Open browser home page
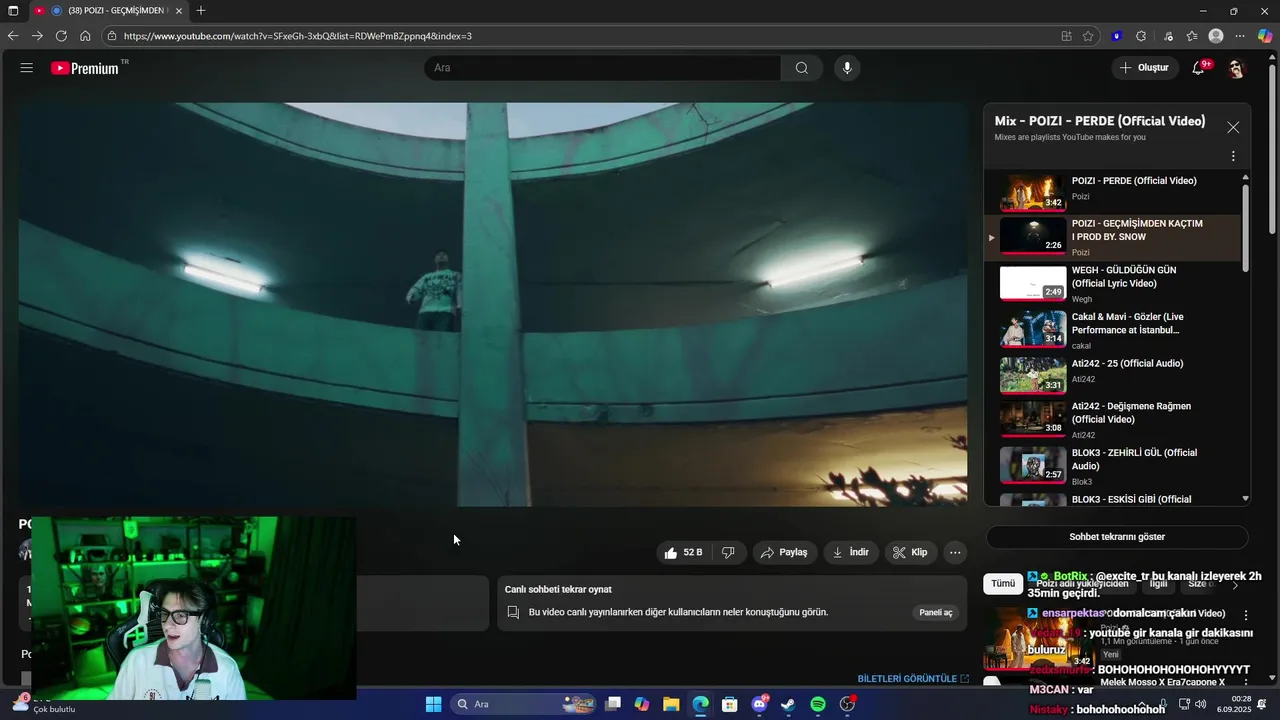The image size is (1280, 720). click(85, 36)
